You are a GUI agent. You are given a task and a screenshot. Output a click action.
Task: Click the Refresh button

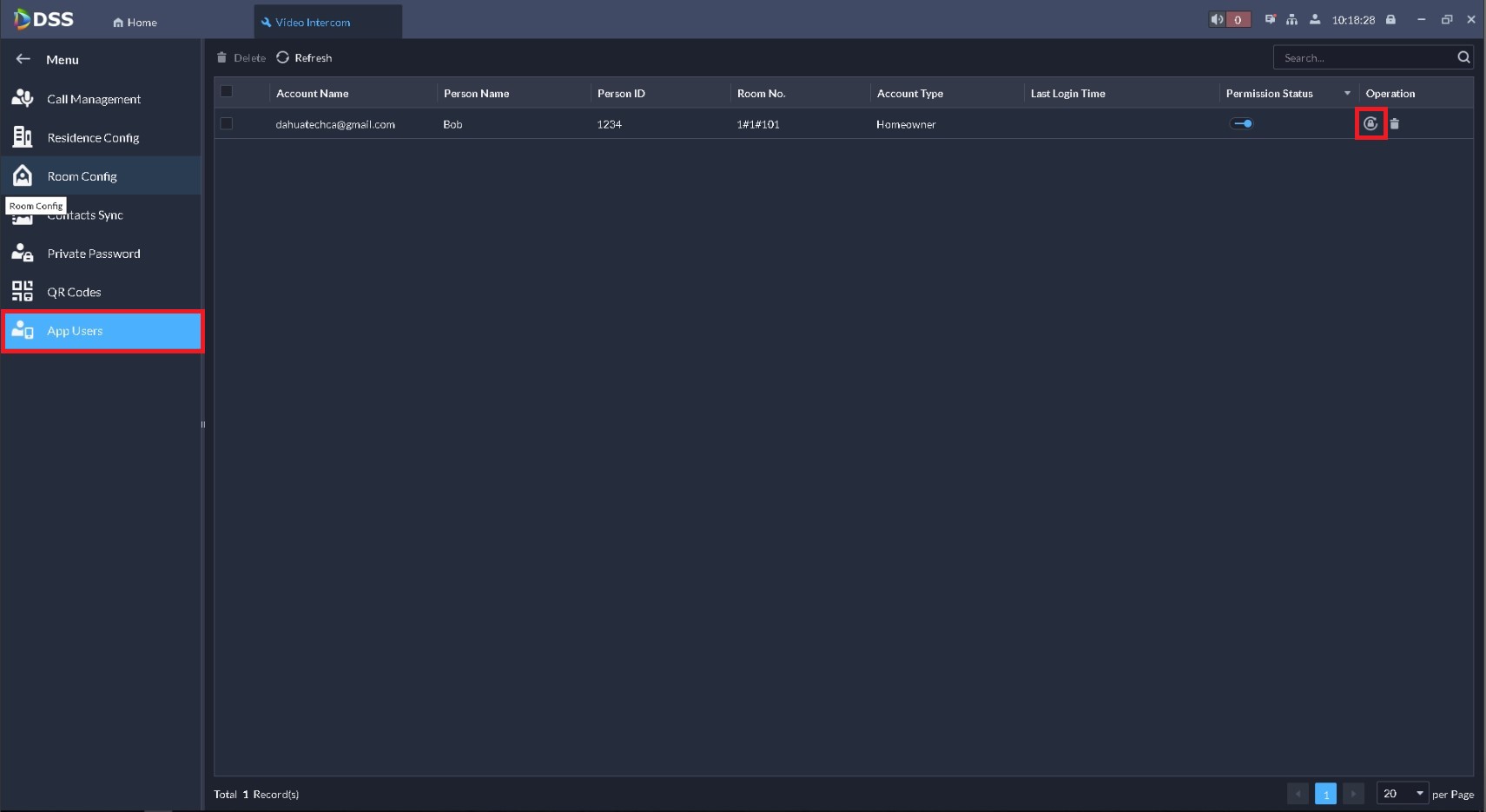(305, 57)
